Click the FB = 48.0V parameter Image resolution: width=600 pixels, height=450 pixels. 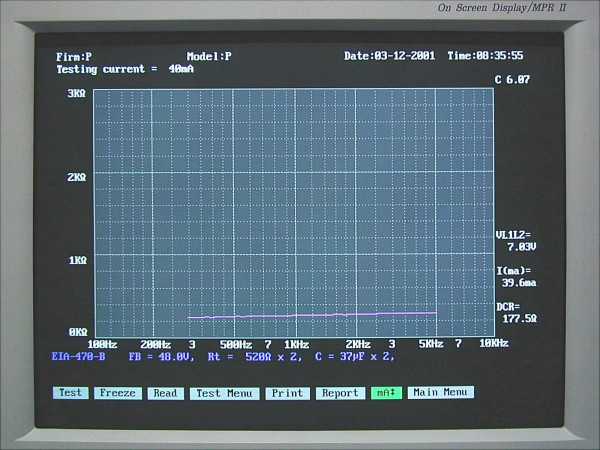161,357
